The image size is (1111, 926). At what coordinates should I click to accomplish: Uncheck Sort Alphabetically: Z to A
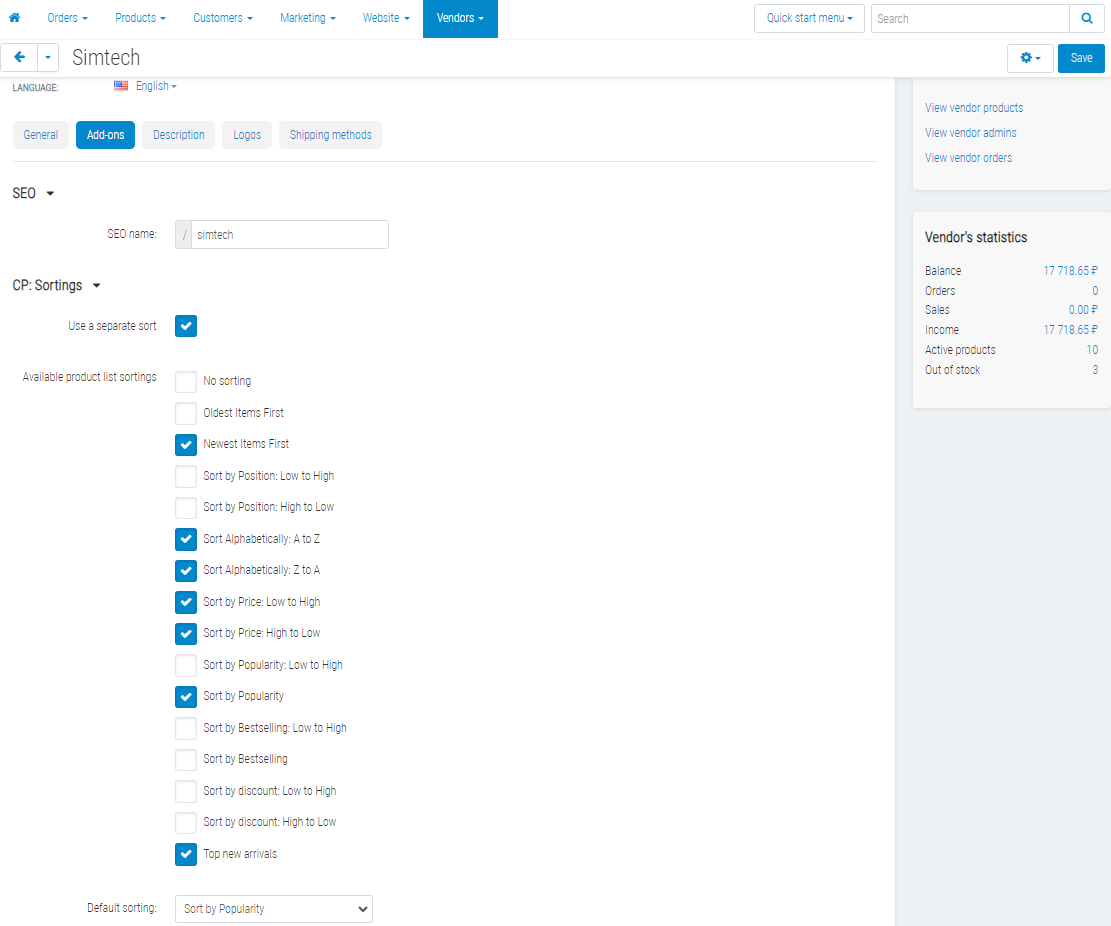[186, 570]
